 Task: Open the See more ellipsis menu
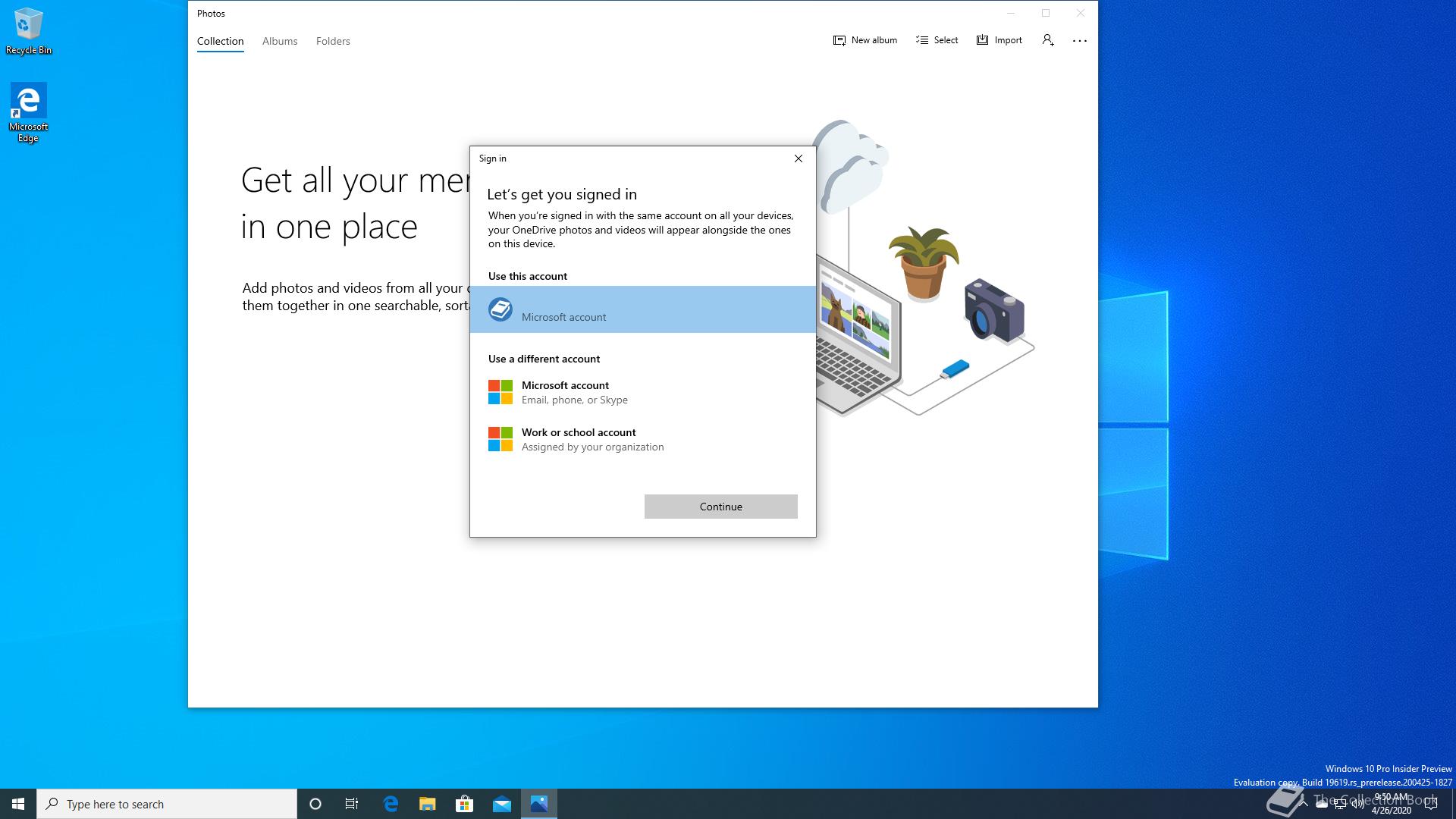click(1080, 41)
